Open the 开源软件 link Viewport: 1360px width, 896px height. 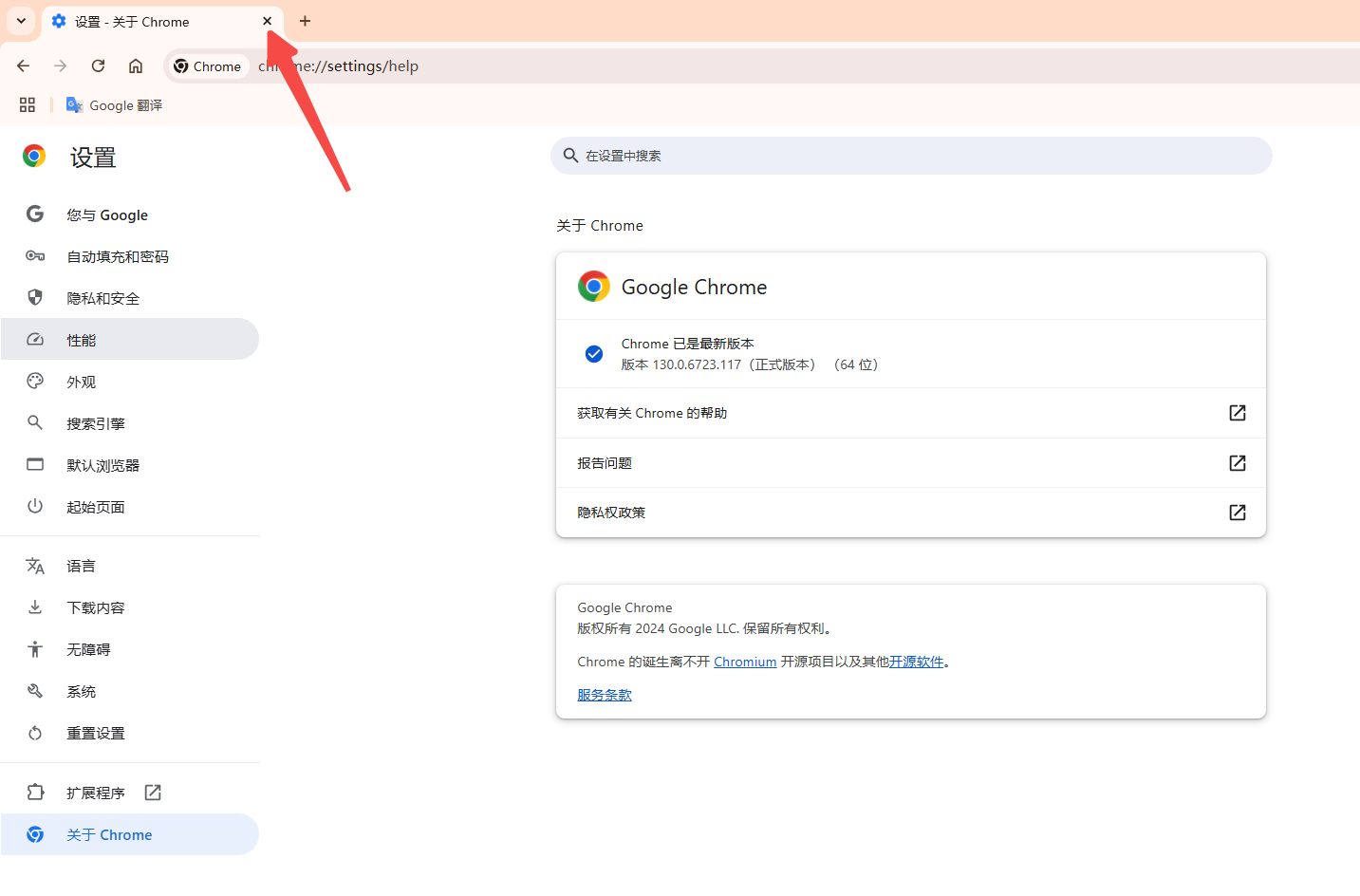[x=917, y=662]
